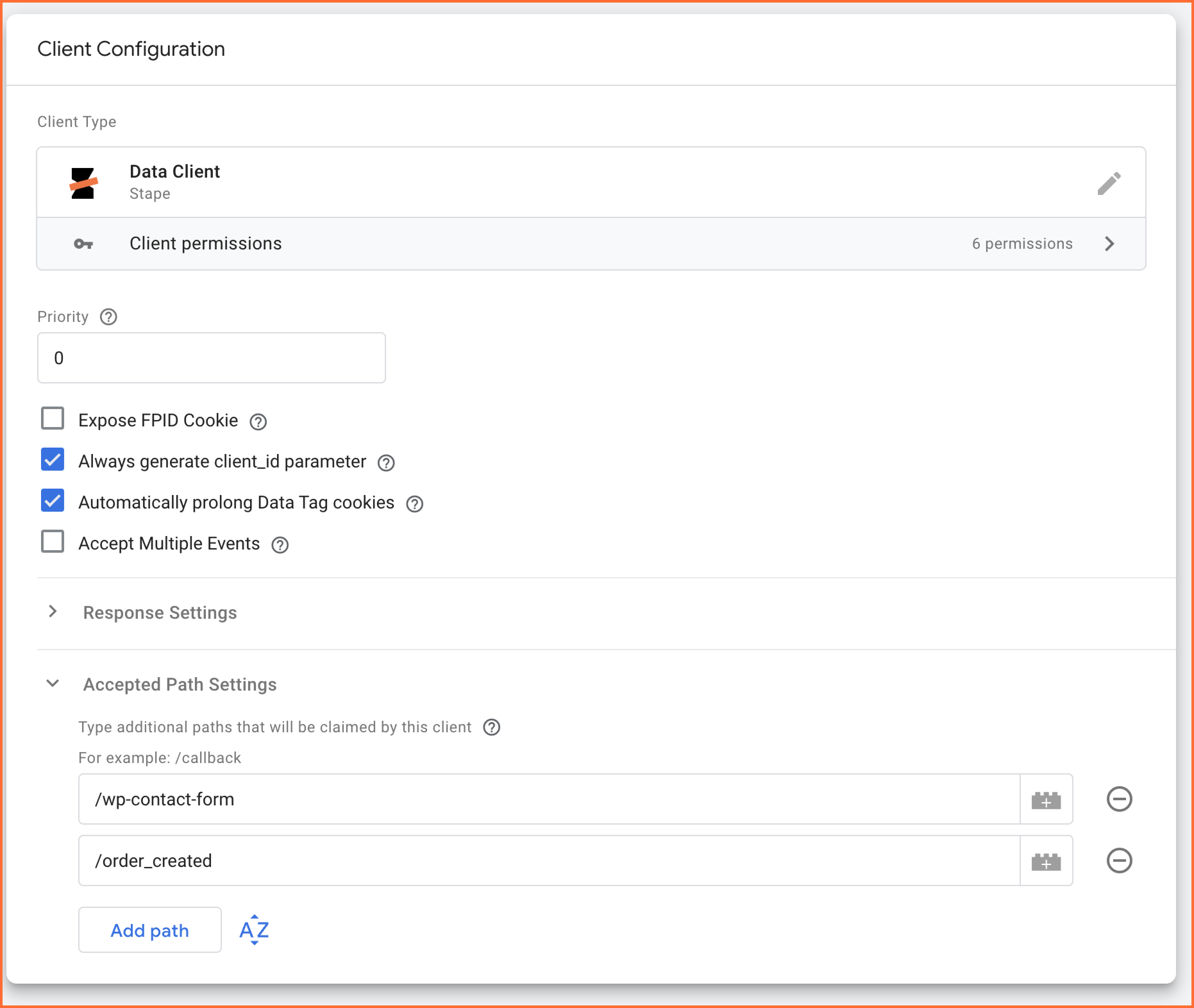The height and width of the screenshot is (1008, 1194).
Task: Uncheck Automatically prolong Data Tag cookies
Action: click(x=53, y=500)
